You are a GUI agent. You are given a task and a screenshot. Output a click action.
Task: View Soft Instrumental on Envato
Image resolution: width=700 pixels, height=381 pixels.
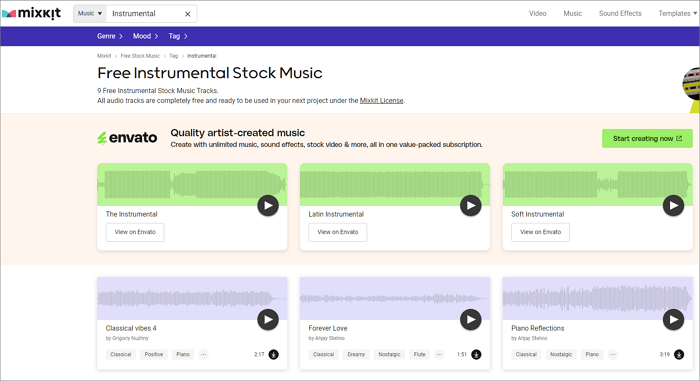click(x=540, y=232)
